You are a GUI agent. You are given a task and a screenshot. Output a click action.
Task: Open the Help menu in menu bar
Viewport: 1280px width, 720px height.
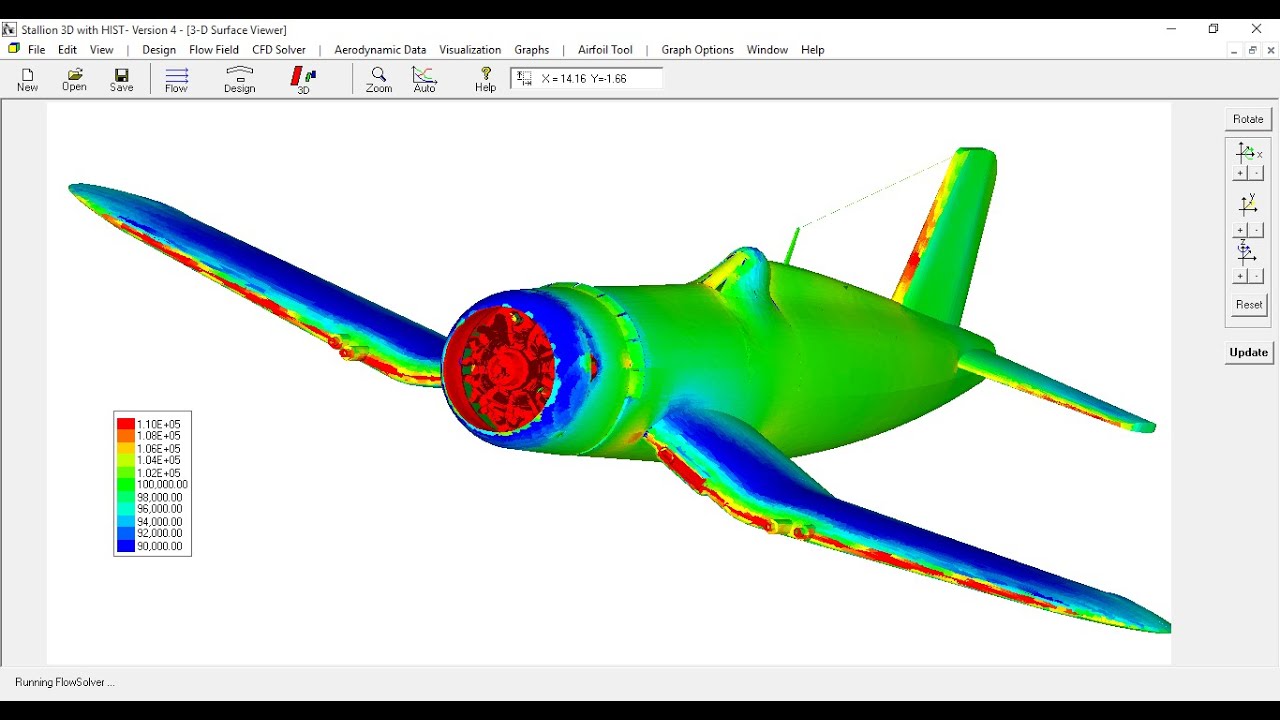click(812, 50)
